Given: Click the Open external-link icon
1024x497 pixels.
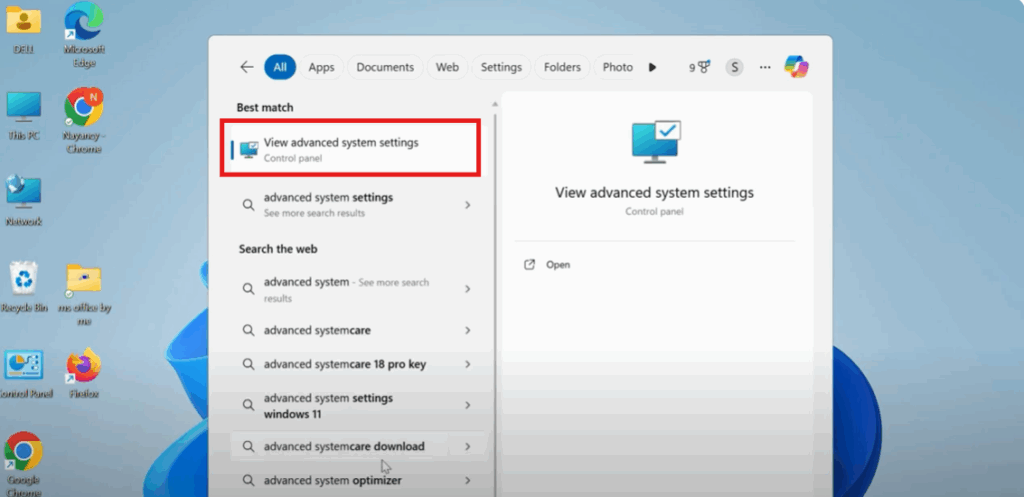Looking at the screenshot, I should (530, 265).
